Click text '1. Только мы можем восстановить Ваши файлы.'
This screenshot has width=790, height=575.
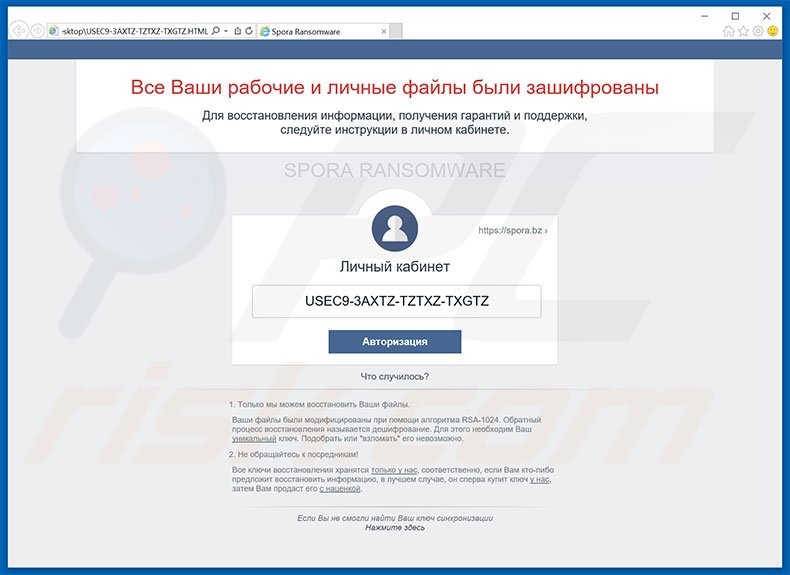tap(319, 404)
